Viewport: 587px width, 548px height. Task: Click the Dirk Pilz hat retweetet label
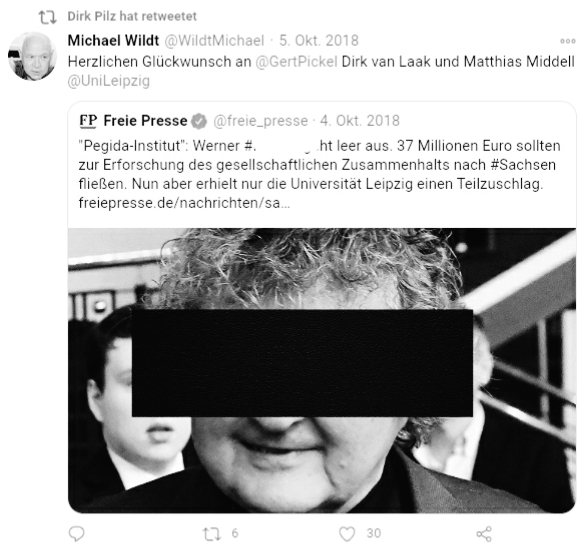132,16
